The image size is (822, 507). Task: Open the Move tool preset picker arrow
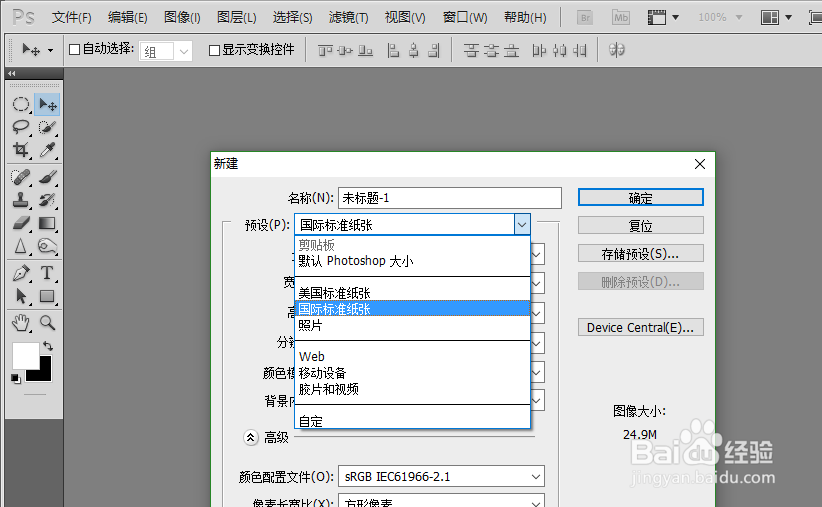(x=50, y=51)
